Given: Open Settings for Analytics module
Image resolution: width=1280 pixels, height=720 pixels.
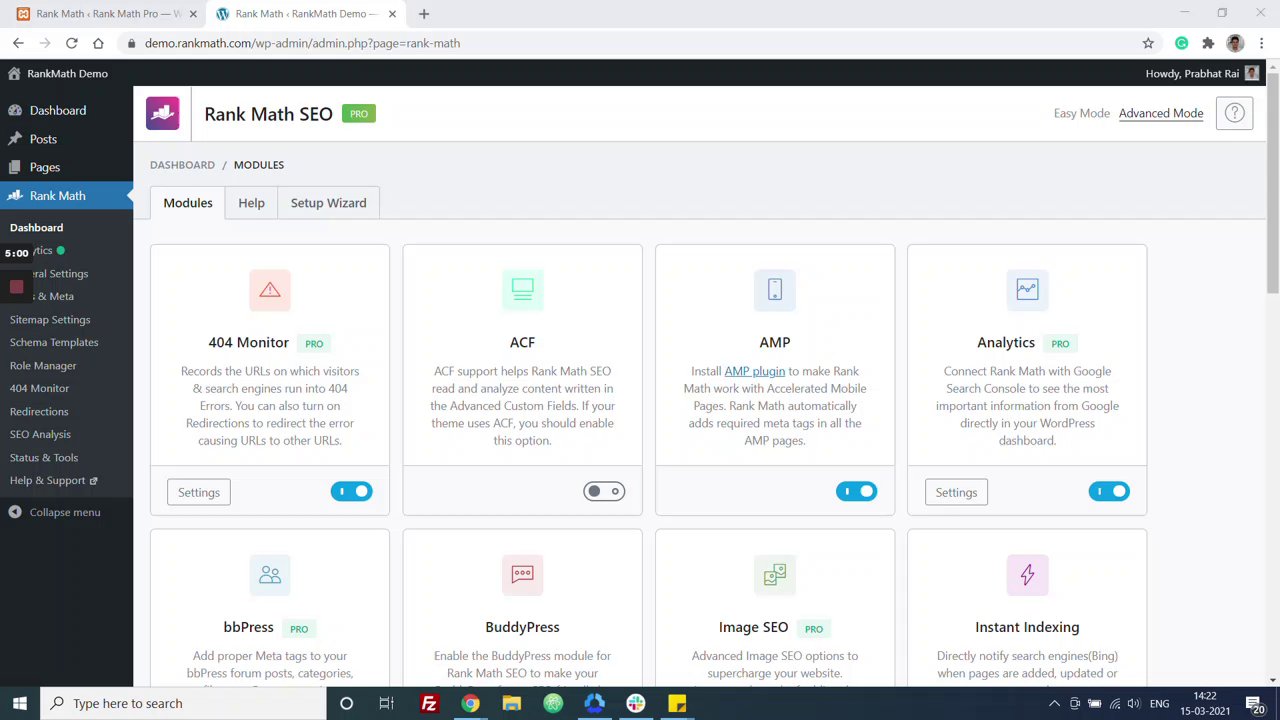Looking at the screenshot, I should pos(956,492).
